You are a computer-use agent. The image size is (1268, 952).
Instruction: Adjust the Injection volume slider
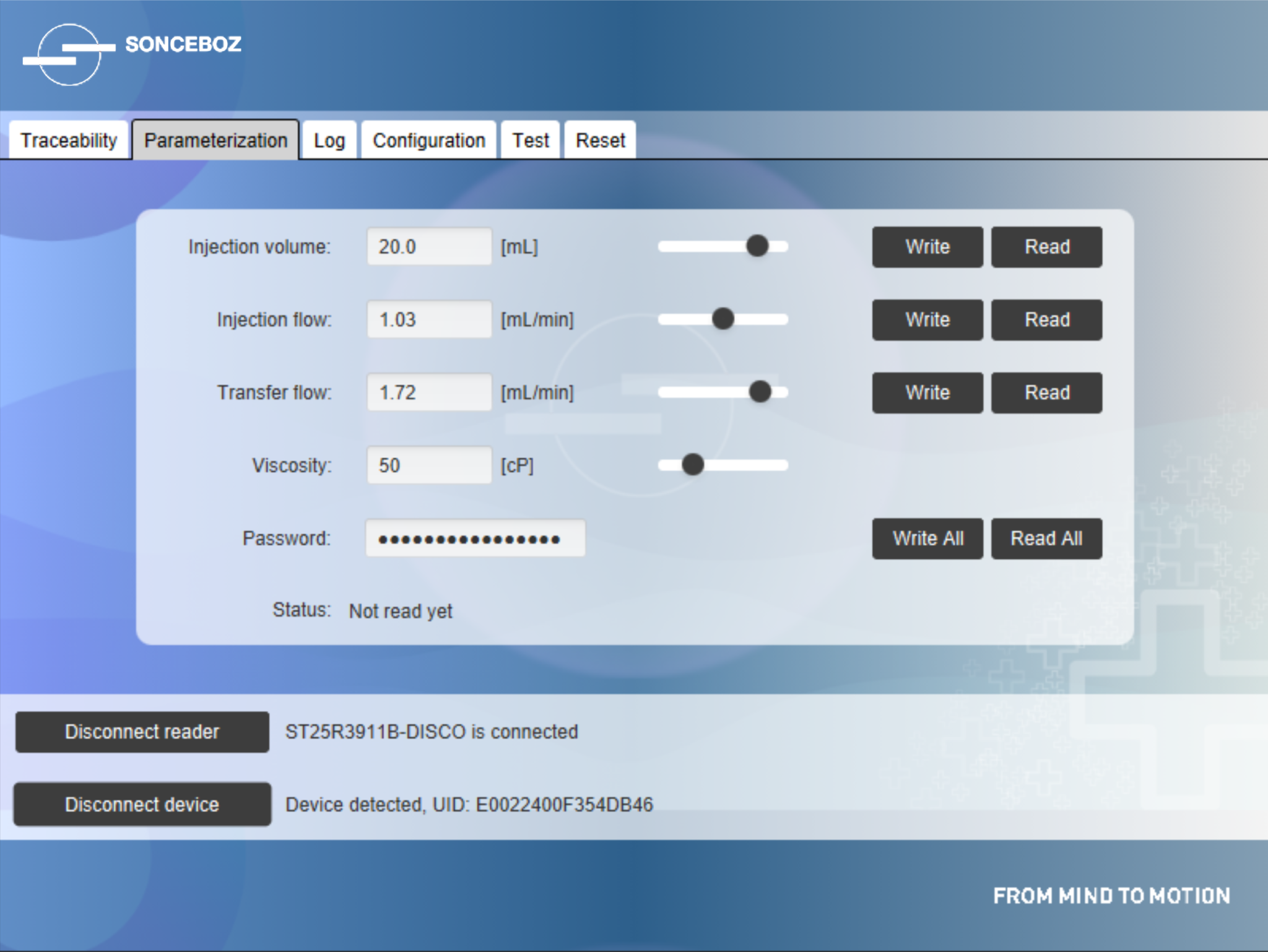758,246
